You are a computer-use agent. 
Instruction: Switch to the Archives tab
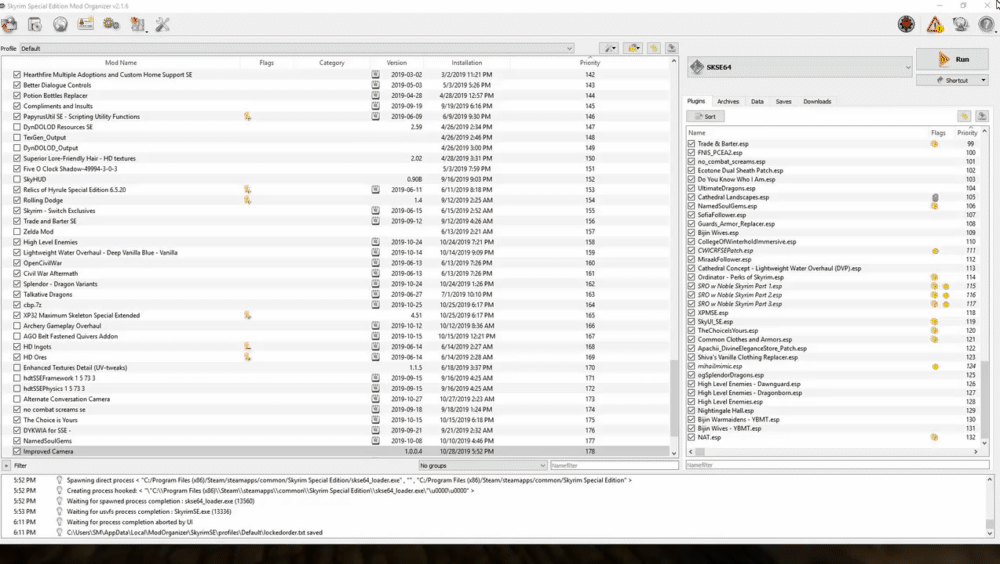click(728, 101)
